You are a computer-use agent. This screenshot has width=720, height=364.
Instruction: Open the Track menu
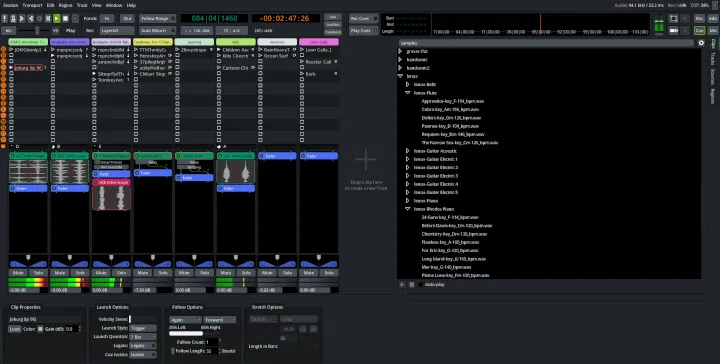tap(82, 5)
